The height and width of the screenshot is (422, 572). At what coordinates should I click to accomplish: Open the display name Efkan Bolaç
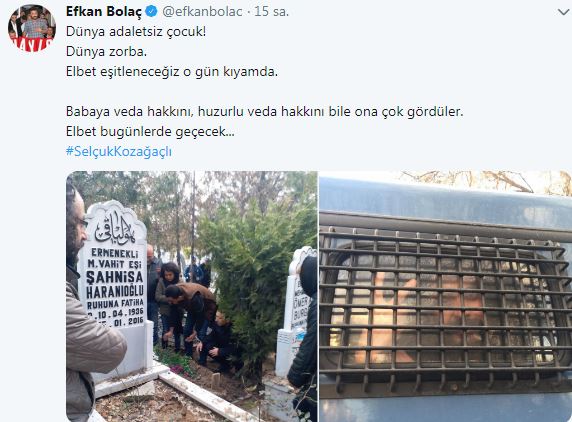pyautogui.click(x=104, y=11)
